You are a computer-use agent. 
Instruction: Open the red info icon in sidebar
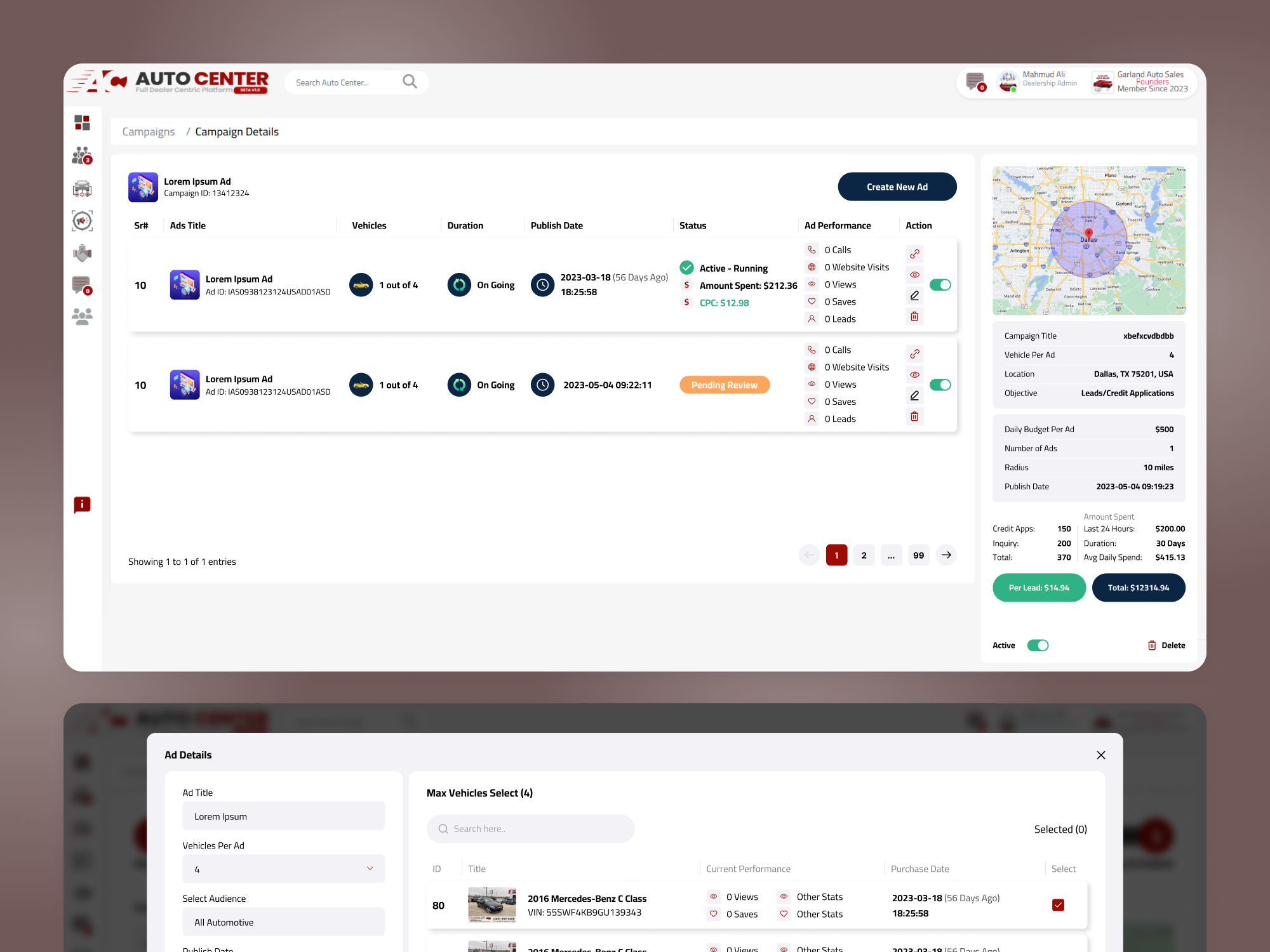click(82, 505)
